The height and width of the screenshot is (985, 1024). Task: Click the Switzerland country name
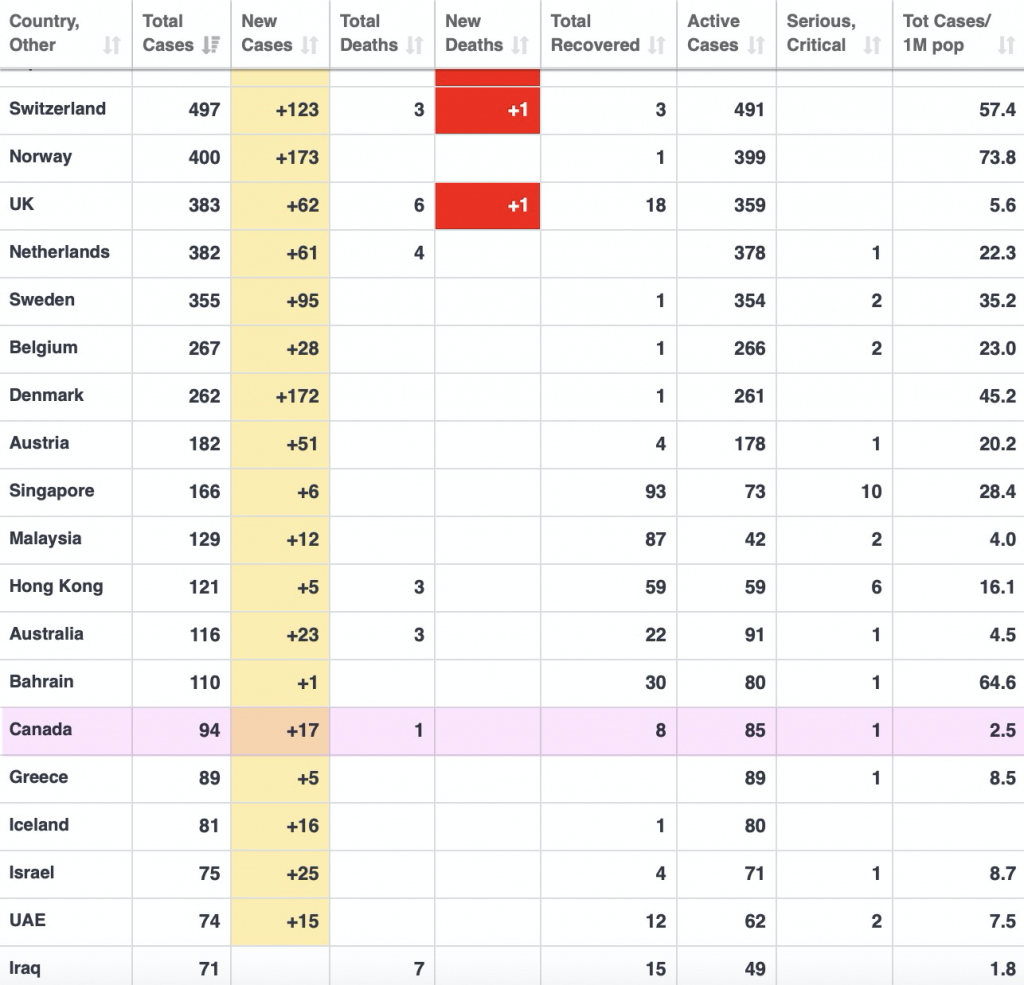(x=57, y=109)
